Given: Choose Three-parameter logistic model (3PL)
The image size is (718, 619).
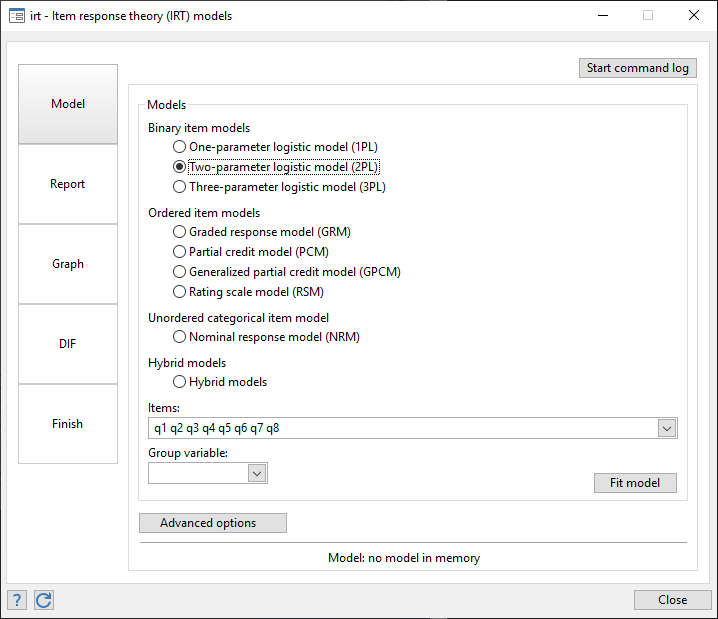Looking at the screenshot, I should pyautogui.click(x=180, y=187).
